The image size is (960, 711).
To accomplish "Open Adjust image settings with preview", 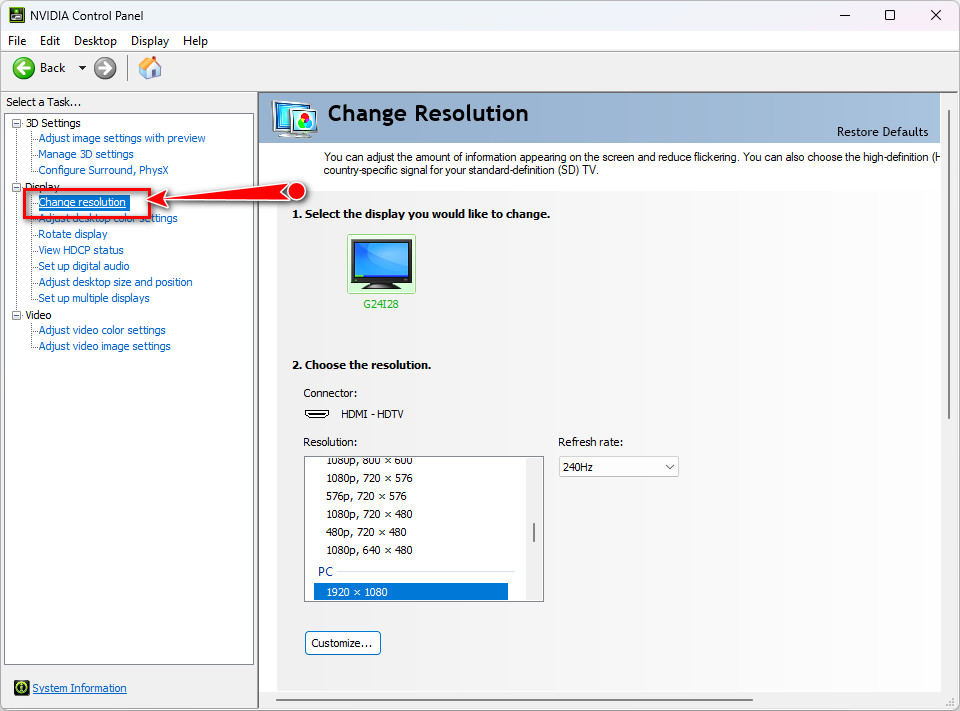I will point(122,138).
